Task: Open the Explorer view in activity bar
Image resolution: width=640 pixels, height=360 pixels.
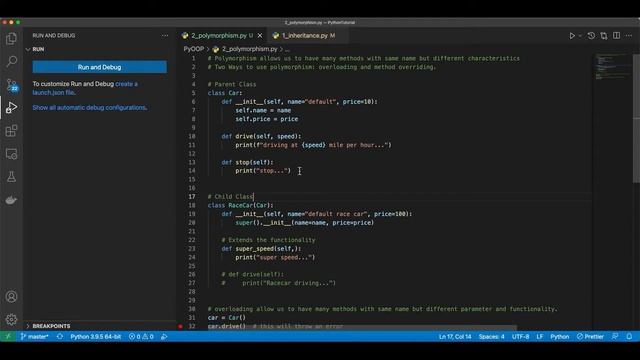Action: point(11,39)
